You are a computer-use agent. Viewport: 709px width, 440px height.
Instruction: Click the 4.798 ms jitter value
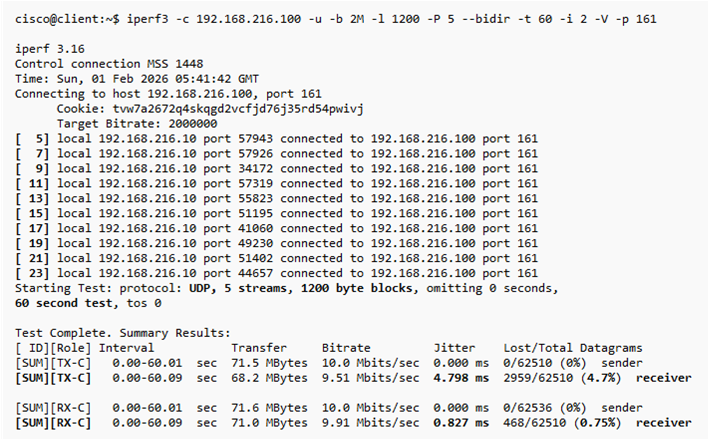(461, 378)
